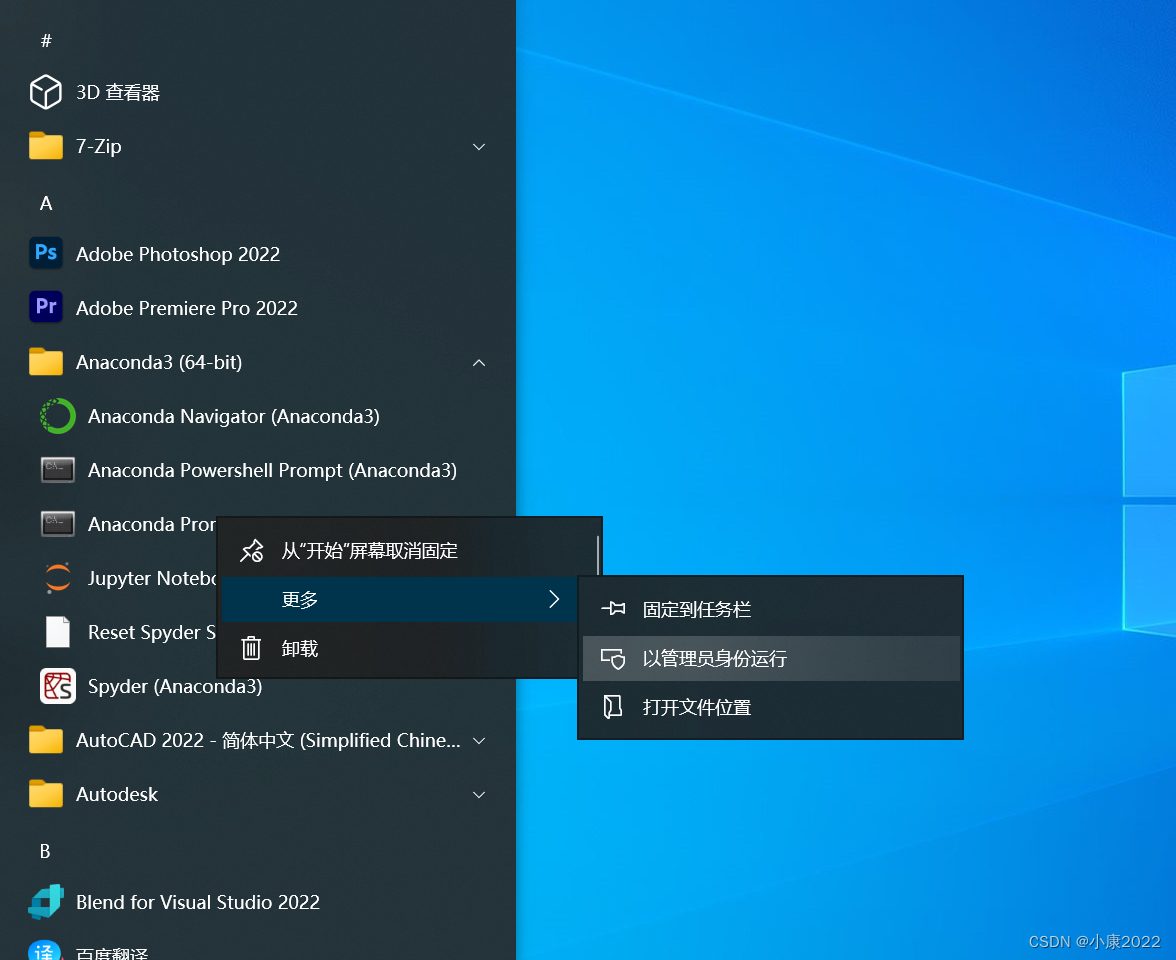Viewport: 1176px width, 960px height.
Task: Click the Anaconda Powershell Prompt console icon
Action: point(58,470)
